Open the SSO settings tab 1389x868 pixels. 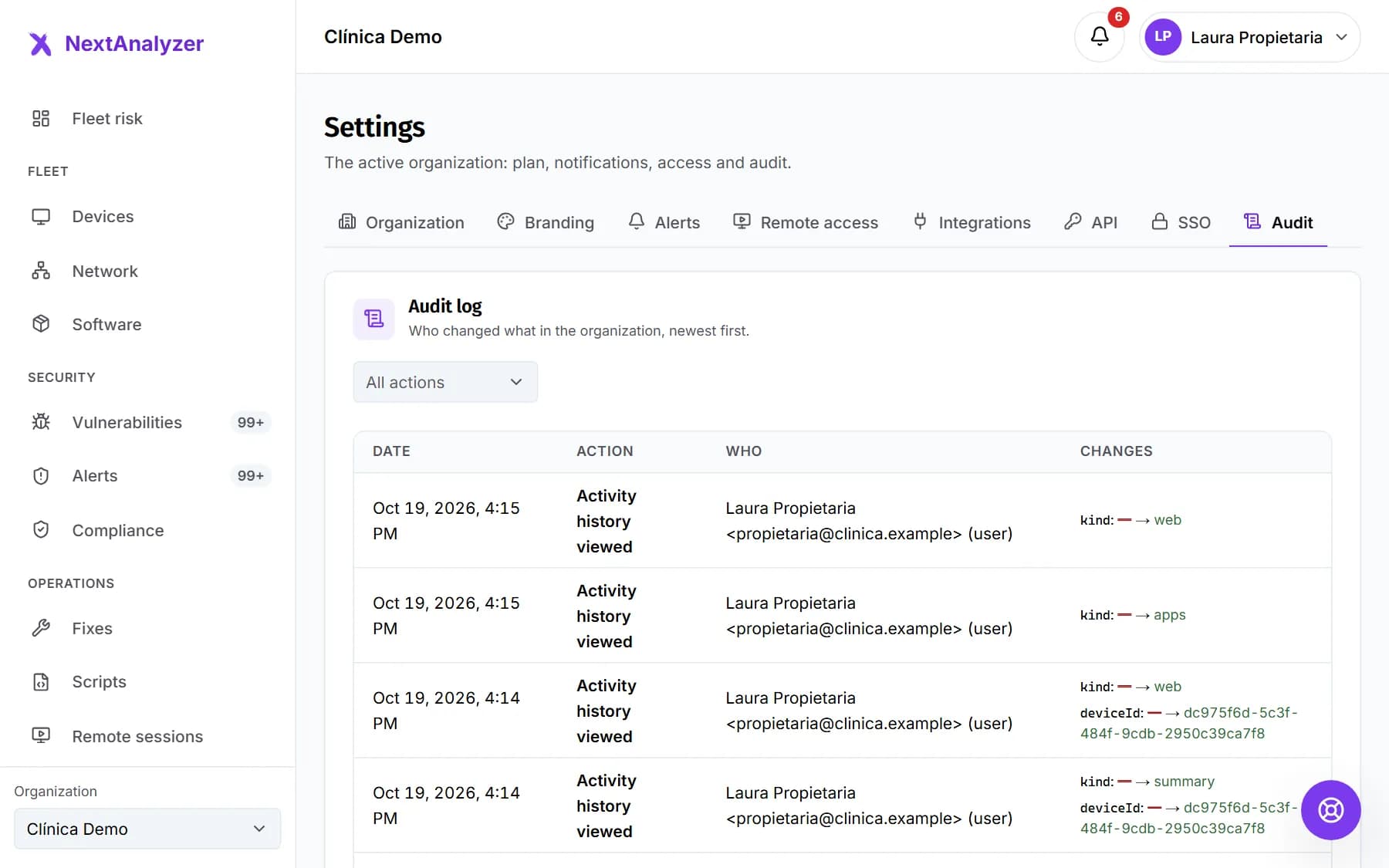coord(1181,222)
